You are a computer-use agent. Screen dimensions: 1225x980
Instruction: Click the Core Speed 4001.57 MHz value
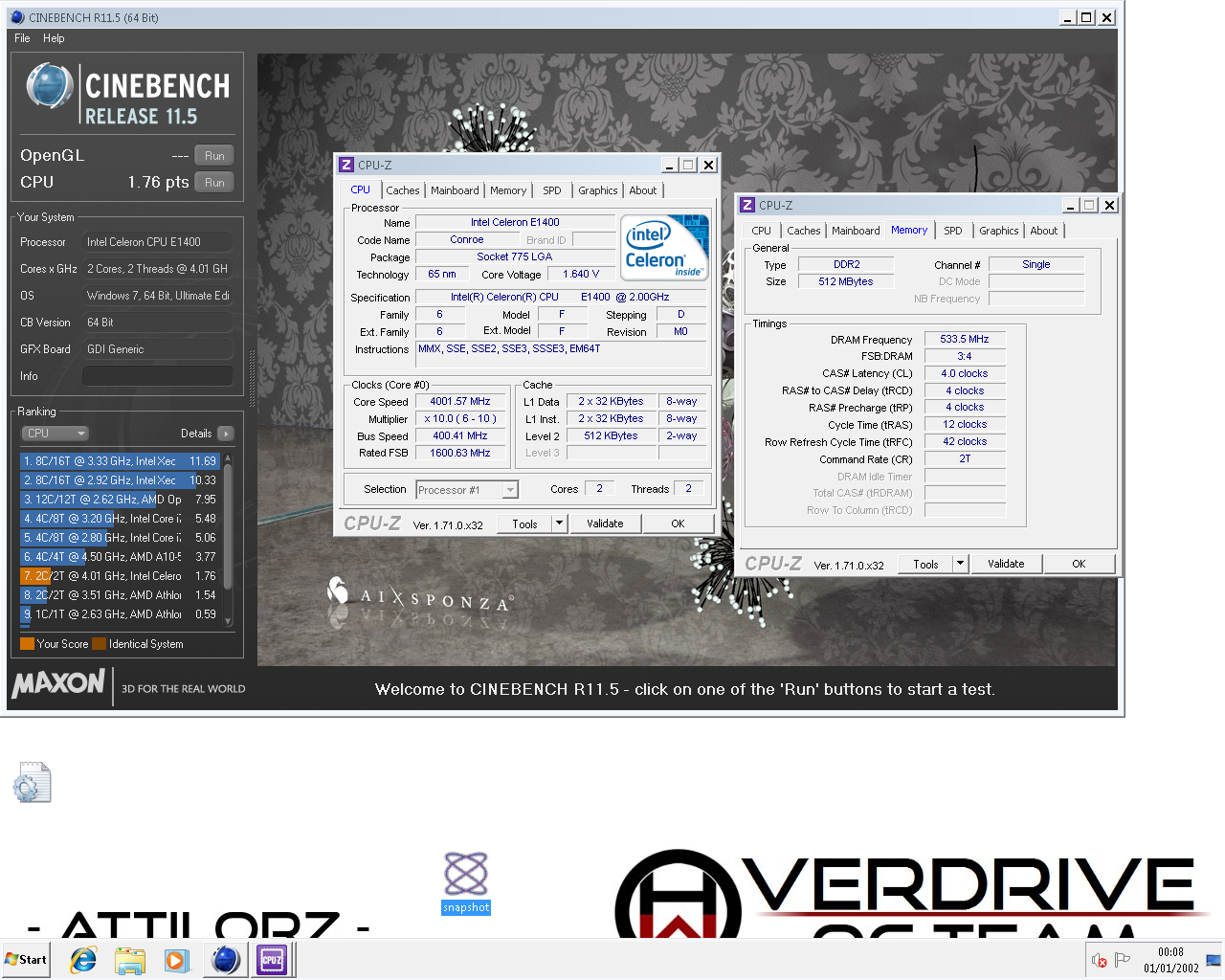tap(460, 402)
